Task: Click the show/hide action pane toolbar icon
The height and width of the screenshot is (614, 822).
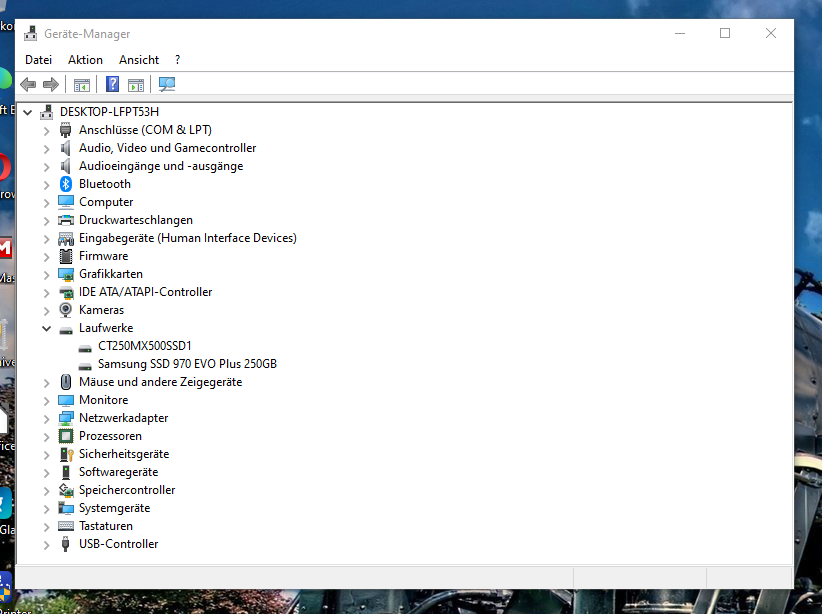Action: (136, 85)
